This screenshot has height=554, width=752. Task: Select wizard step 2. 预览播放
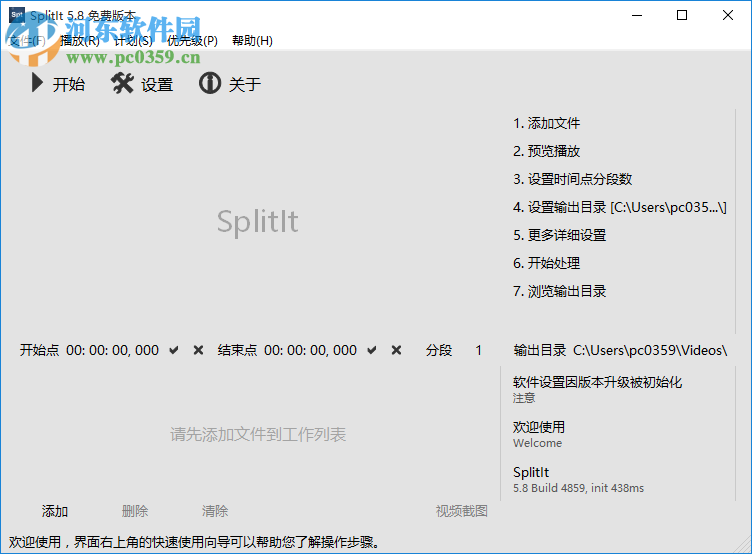[x=546, y=151]
